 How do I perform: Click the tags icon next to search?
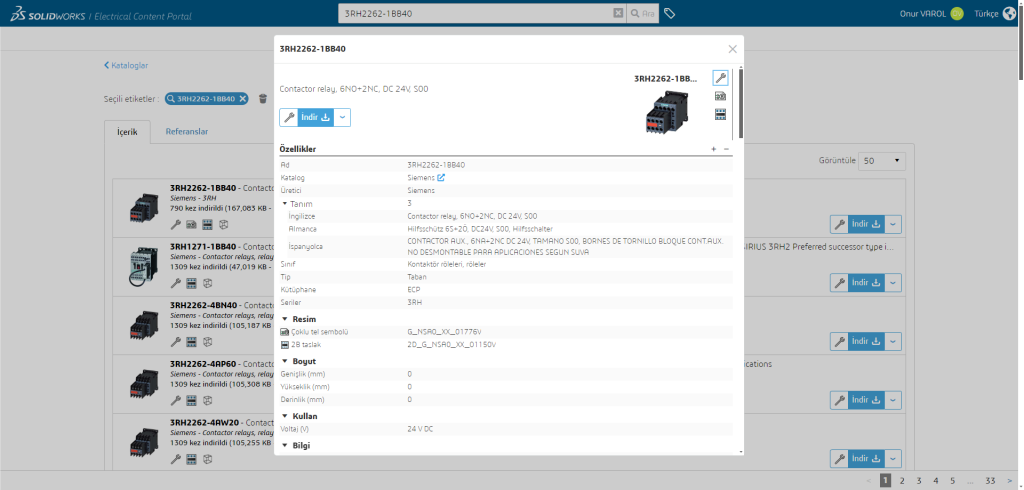click(x=670, y=13)
